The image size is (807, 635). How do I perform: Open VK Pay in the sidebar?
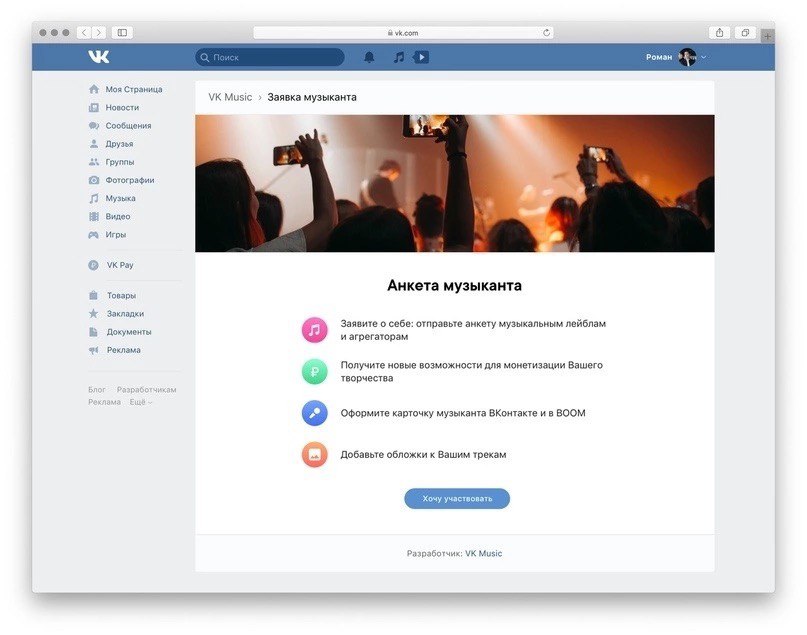point(120,265)
